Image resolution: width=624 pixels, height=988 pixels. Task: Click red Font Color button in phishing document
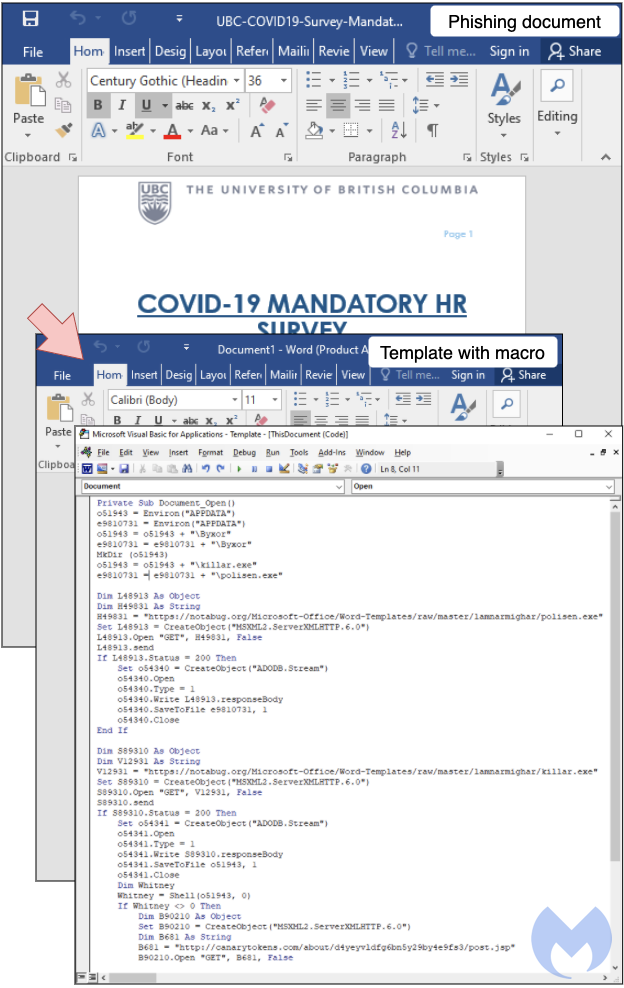point(172,130)
